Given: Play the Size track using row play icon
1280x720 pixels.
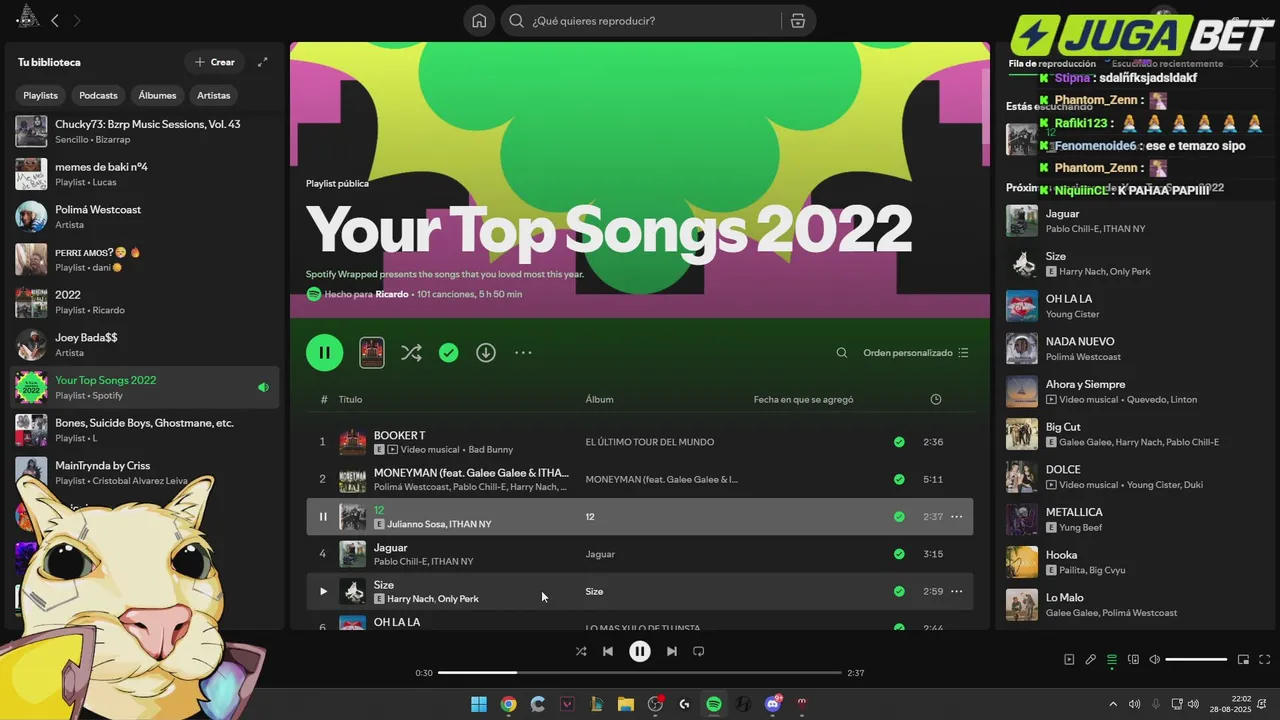Looking at the screenshot, I should click(x=323, y=591).
